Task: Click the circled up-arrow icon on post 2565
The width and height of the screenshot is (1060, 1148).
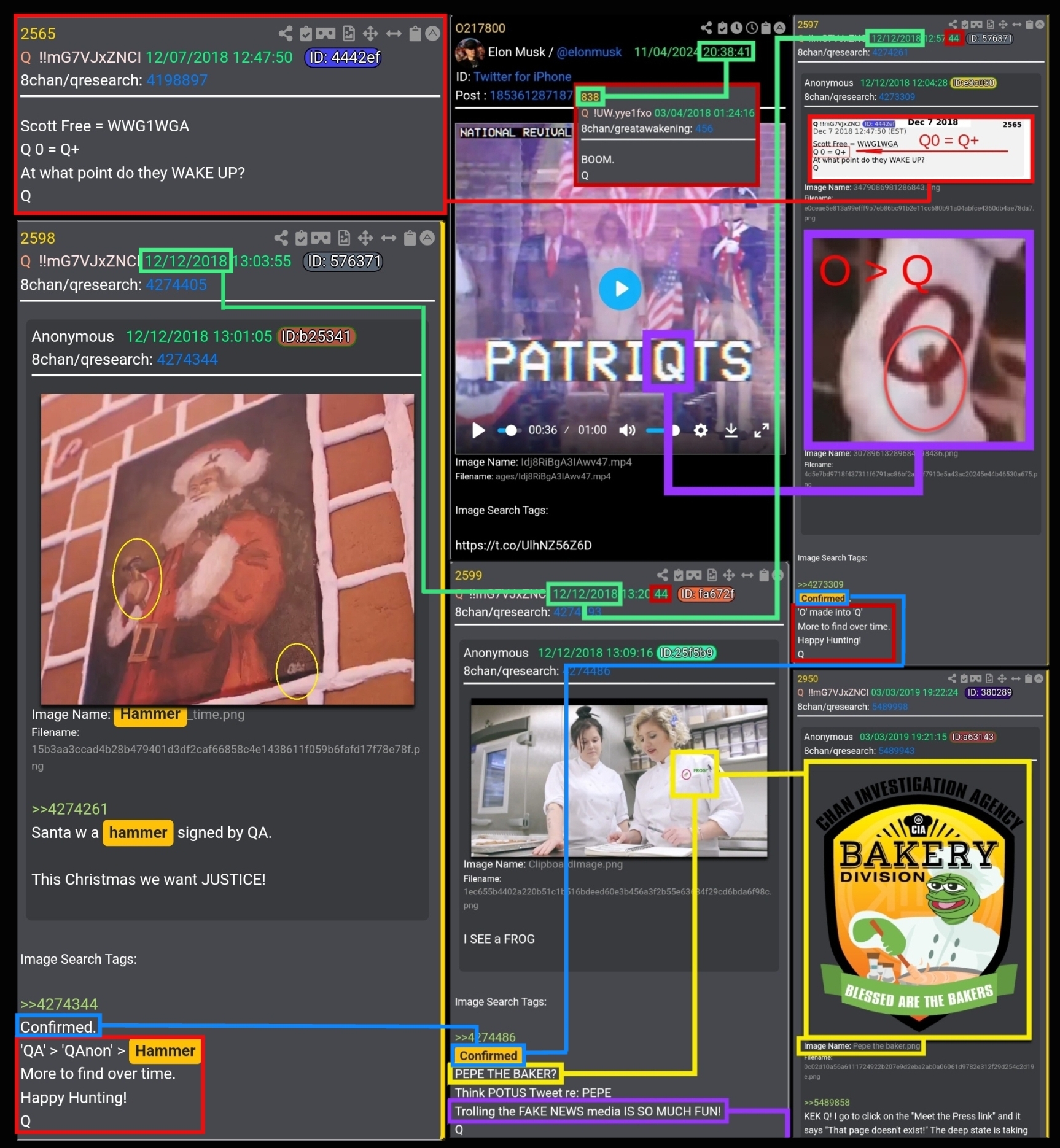Action: (x=433, y=34)
